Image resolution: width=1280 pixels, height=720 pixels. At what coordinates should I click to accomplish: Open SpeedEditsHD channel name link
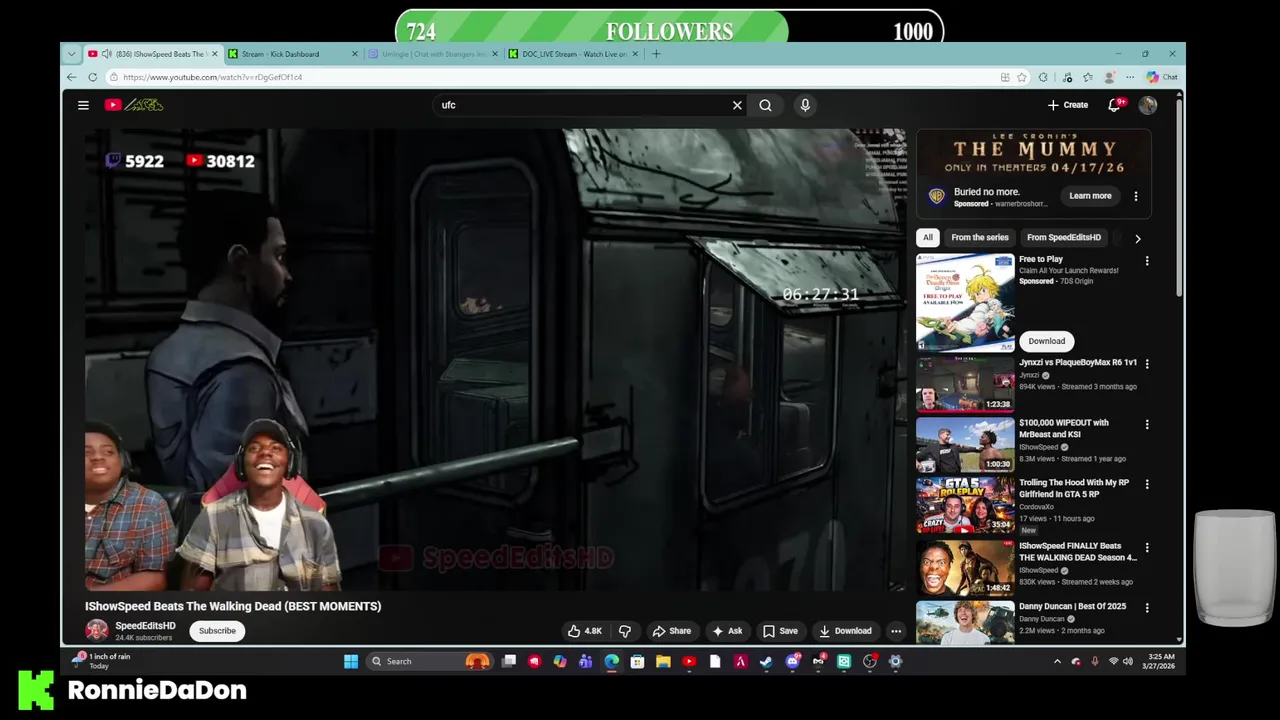coord(145,626)
